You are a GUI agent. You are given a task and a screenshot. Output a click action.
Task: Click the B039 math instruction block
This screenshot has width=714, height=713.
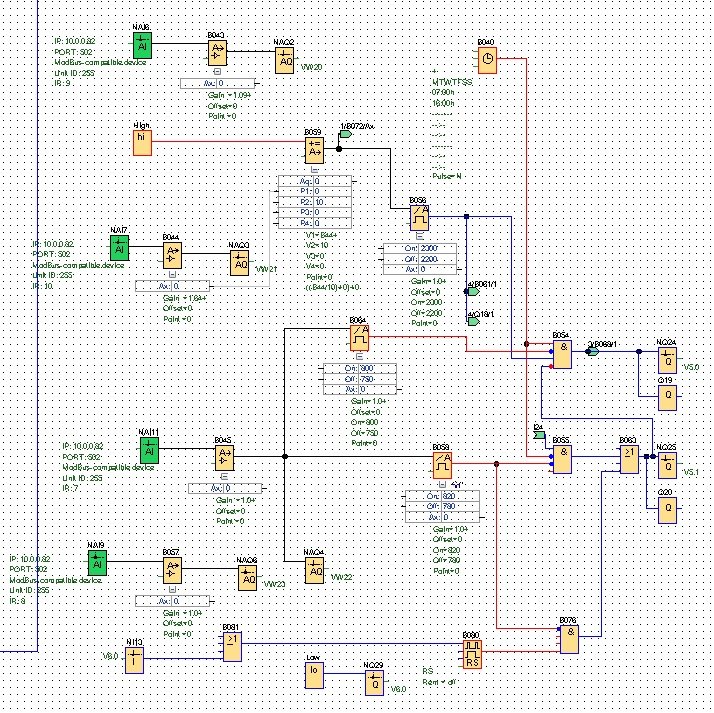tap(314, 148)
